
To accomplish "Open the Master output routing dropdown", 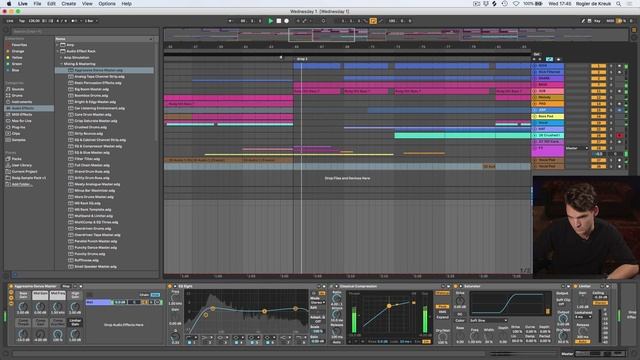I will tap(577, 148).
